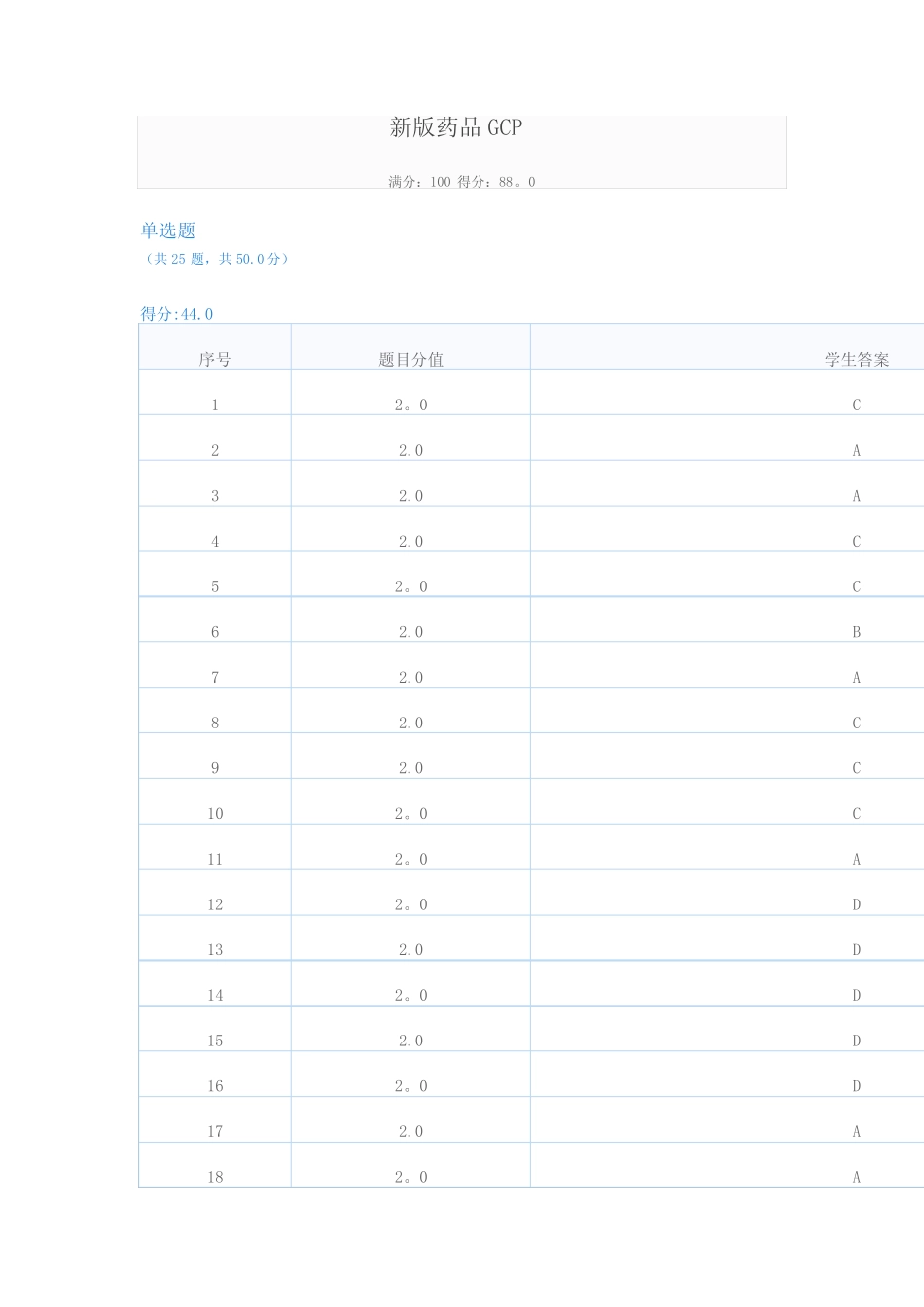The image size is (924, 1307).
Task: Click the 新版药品 GCP title
Action: (x=456, y=127)
